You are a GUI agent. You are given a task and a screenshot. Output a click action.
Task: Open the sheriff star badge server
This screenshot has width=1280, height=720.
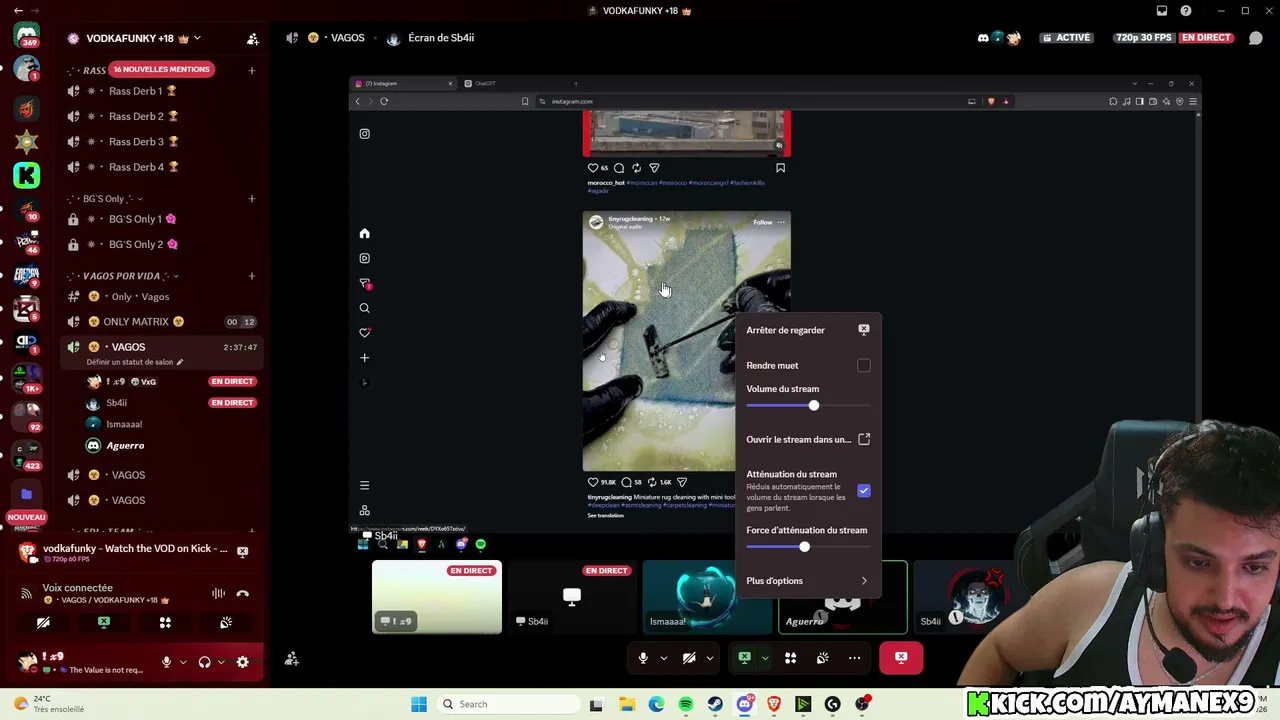point(27,141)
